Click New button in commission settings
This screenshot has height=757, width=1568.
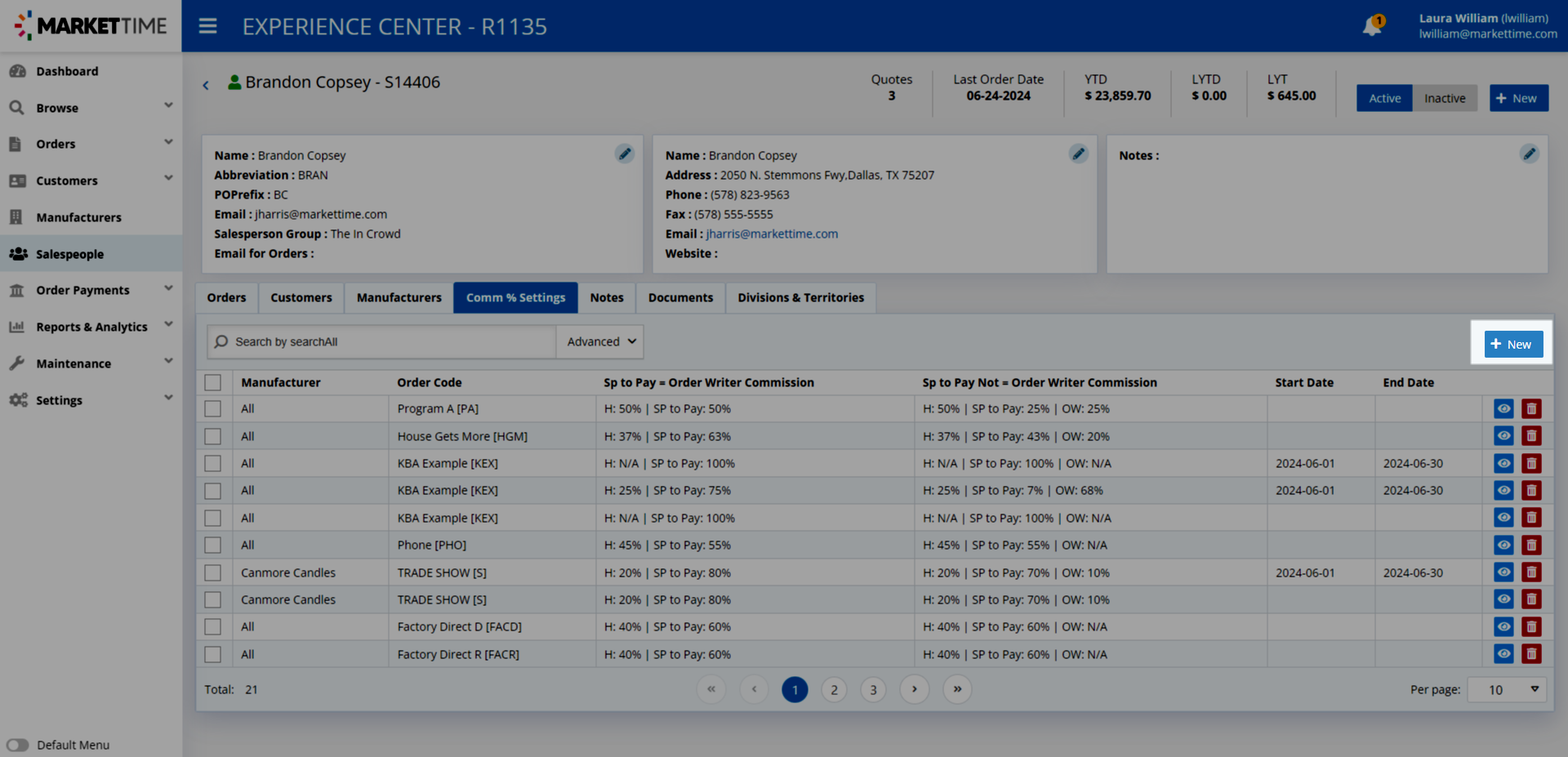pos(1512,345)
